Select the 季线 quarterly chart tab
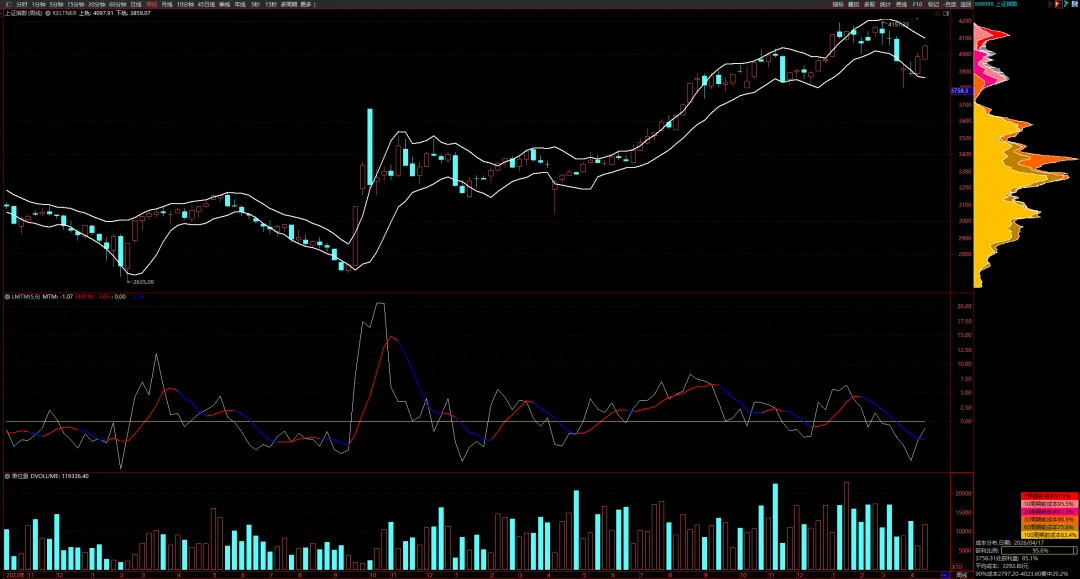 (x=225, y=4)
